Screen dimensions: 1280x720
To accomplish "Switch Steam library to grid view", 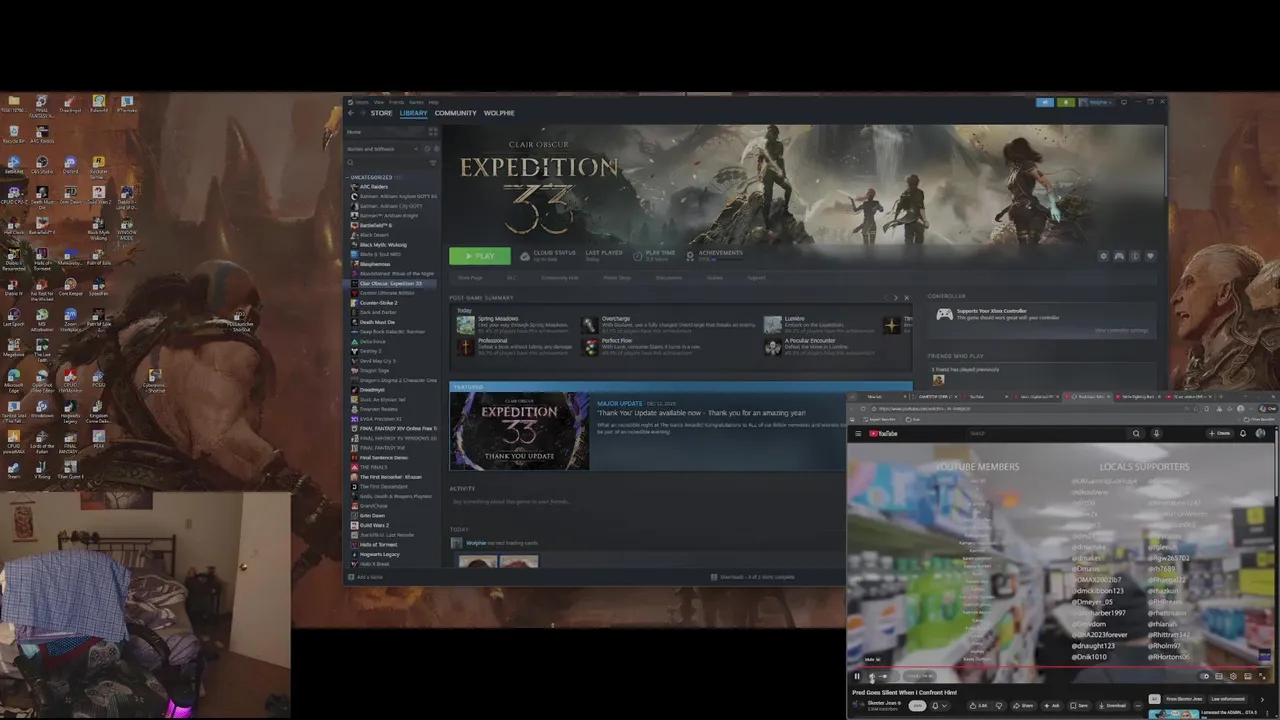I will coord(433,132).
